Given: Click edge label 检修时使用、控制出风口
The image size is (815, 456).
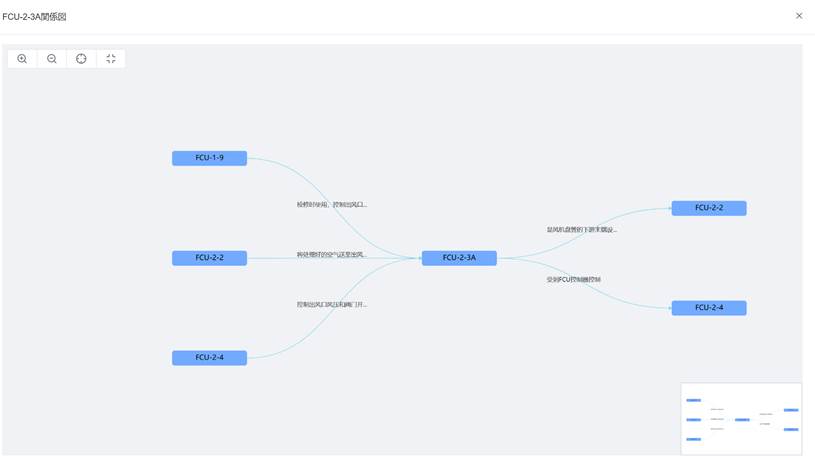Looking at the screenshot, I should 331,204.
